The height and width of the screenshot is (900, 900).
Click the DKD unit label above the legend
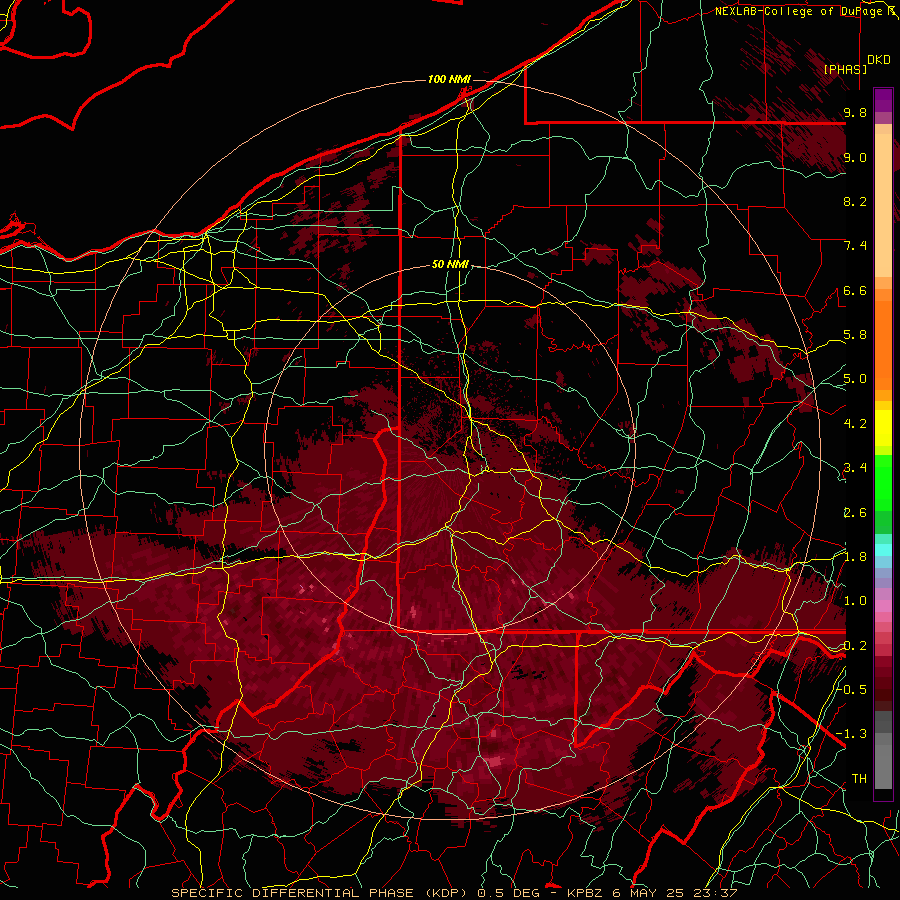pos(879,60)
